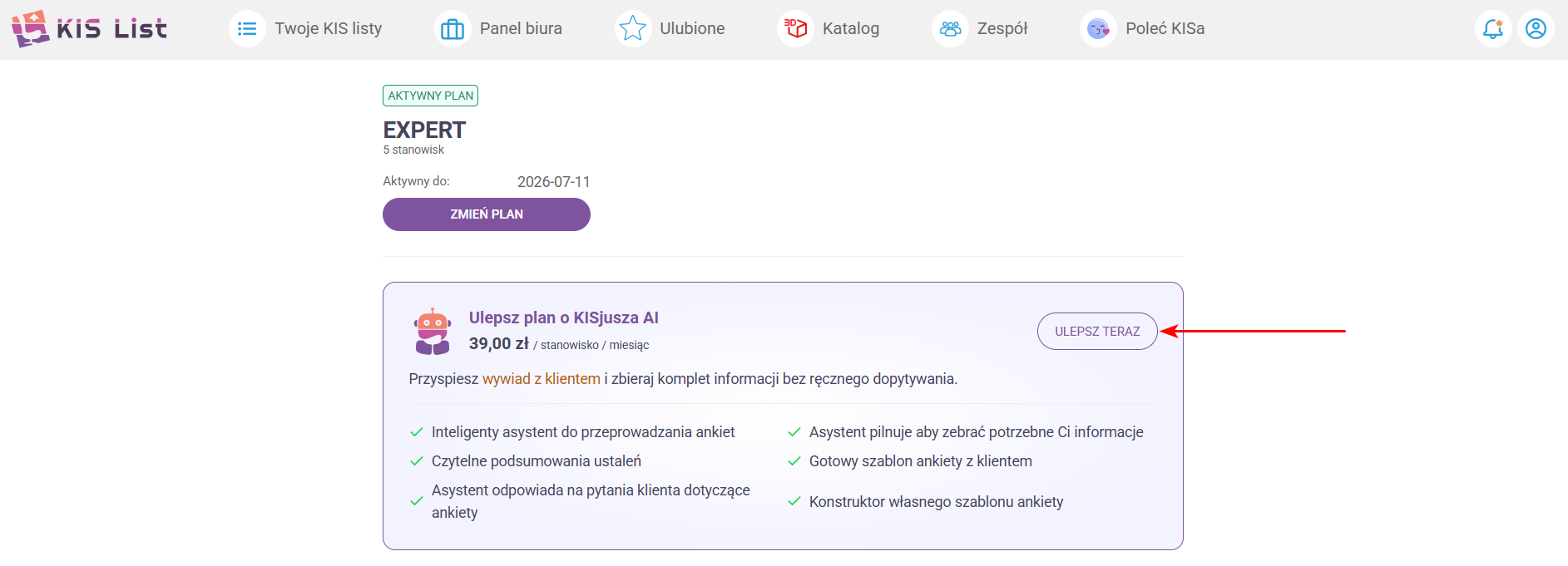
Task: Follow the "wywiad z klientem" link
Action: (542, 379)
